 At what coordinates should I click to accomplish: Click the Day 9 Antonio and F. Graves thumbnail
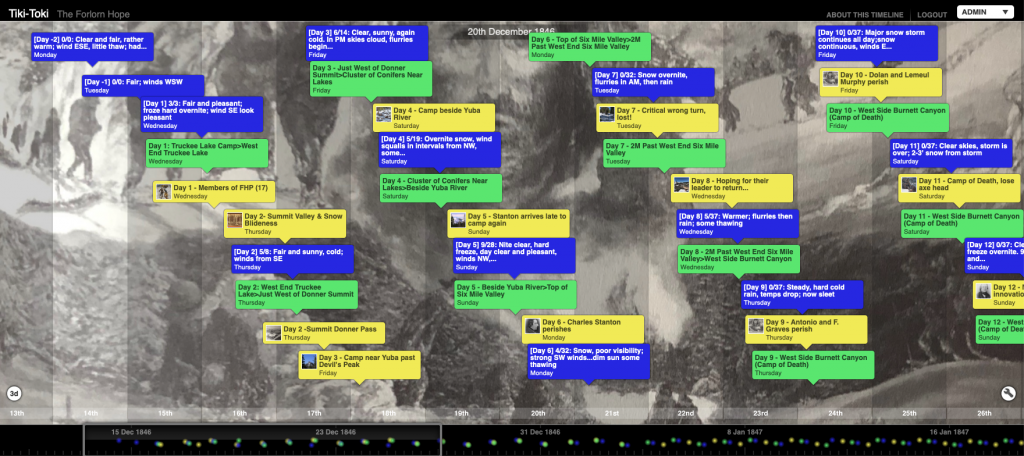(x=756, y=326)
